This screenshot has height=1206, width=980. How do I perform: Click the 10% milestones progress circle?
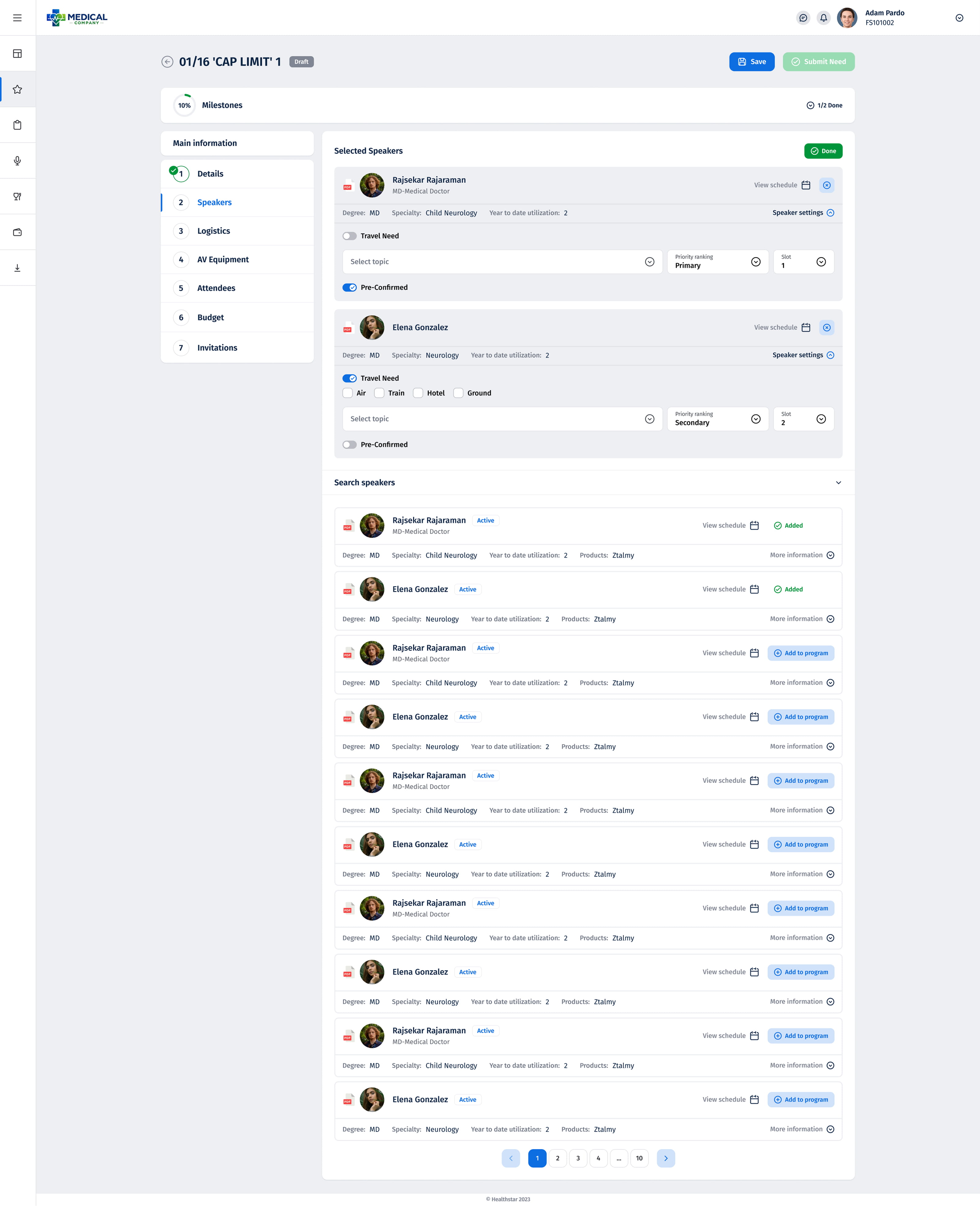tap(185, 106)
